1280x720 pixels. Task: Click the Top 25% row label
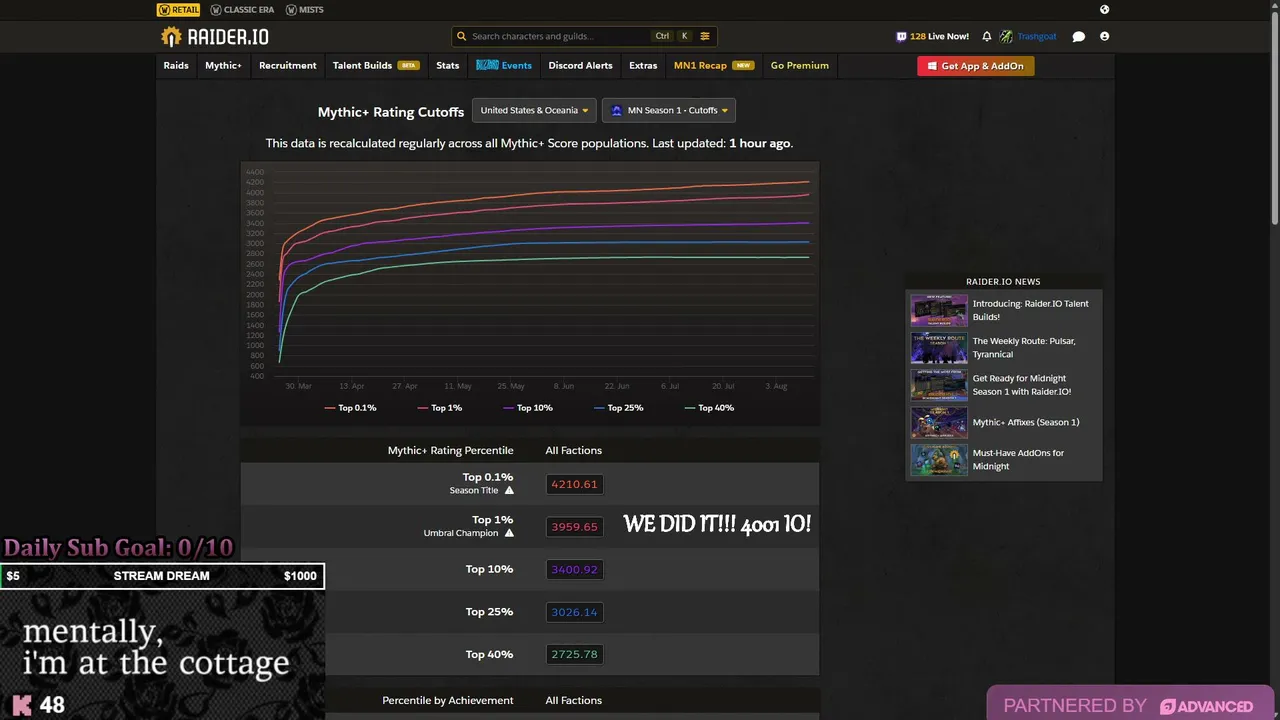coord(489,612)
